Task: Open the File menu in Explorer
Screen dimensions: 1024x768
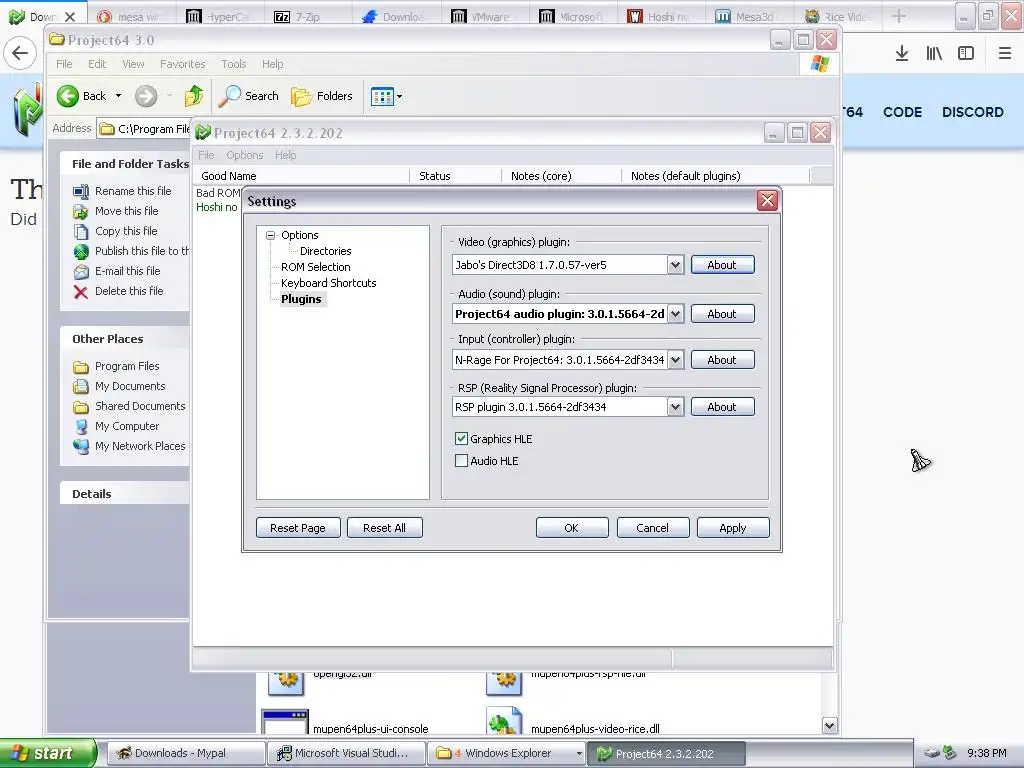Action: [x=64, y=64]
